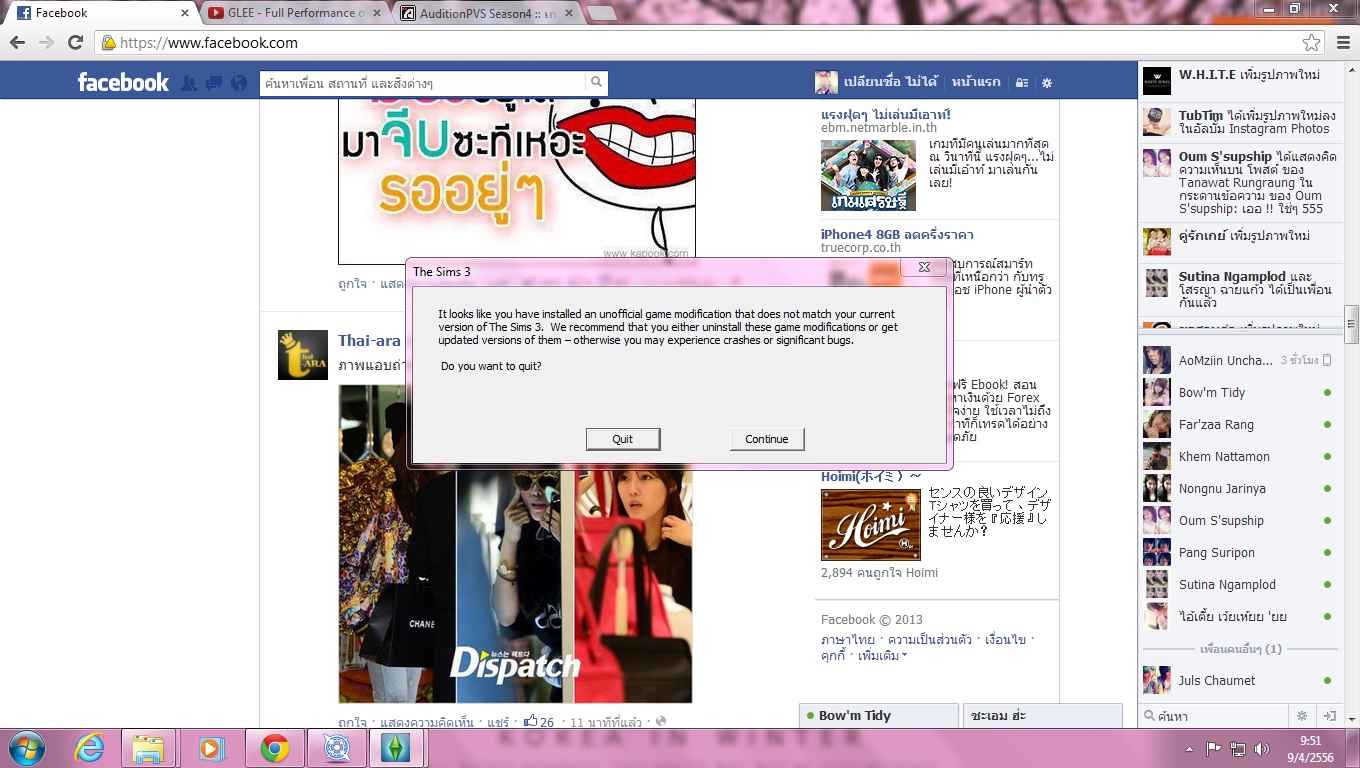Open the Bow'm Tidy chat tab at the bottom
The width and height of the screenshot is (1360, 768).
(x=879, y=716)
